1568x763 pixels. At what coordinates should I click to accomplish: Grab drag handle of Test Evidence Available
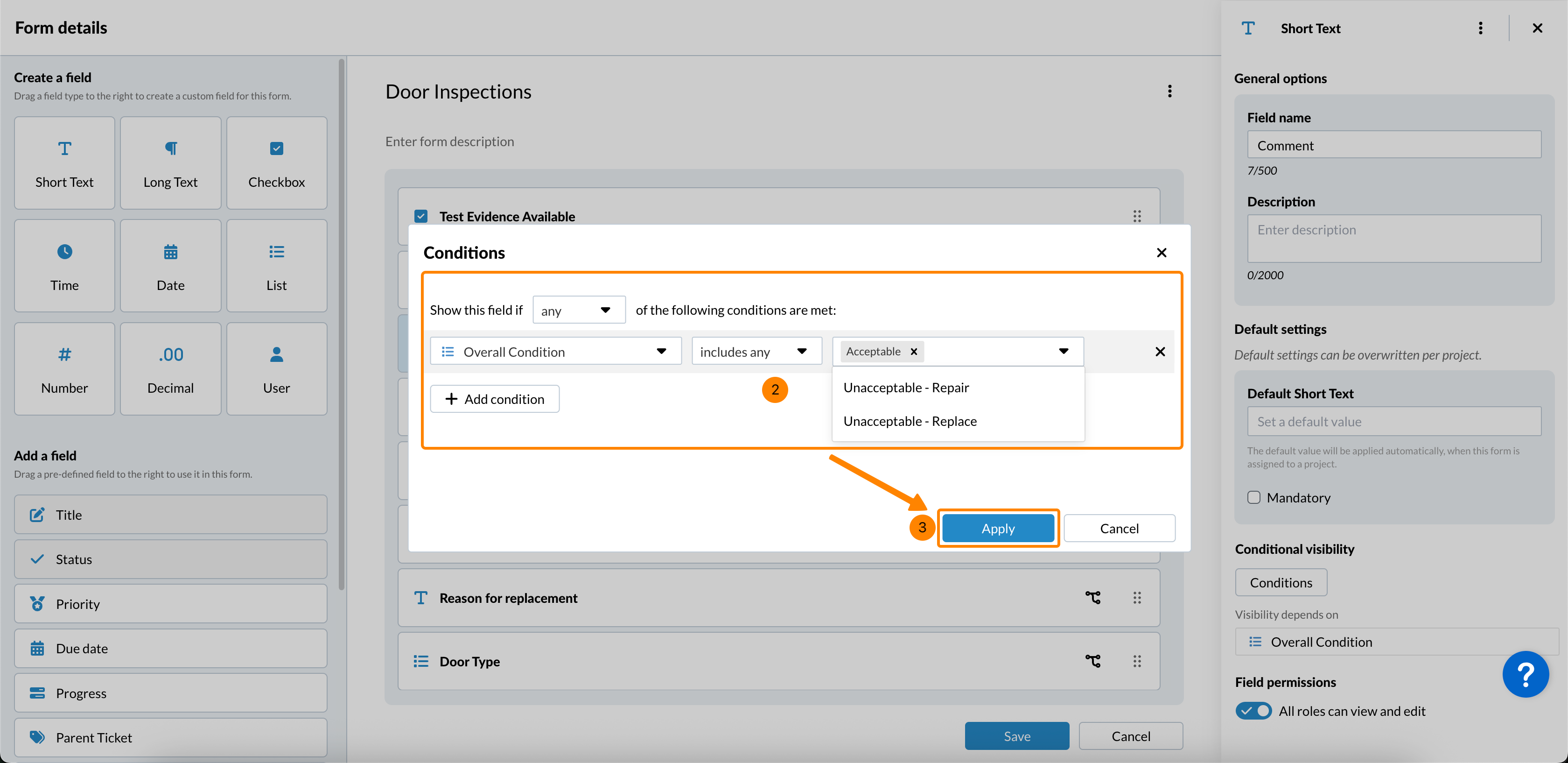[x=1136, y=216]
